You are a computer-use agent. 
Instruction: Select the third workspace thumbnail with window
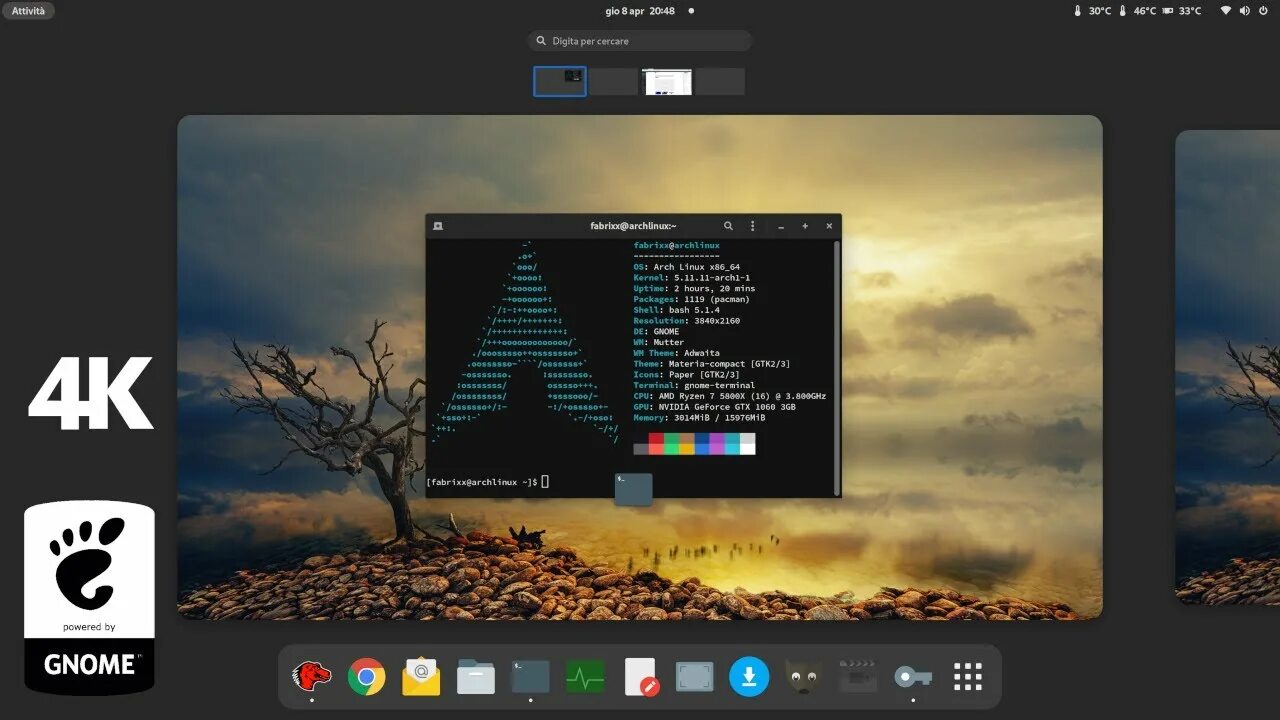(x=667, y=82)
